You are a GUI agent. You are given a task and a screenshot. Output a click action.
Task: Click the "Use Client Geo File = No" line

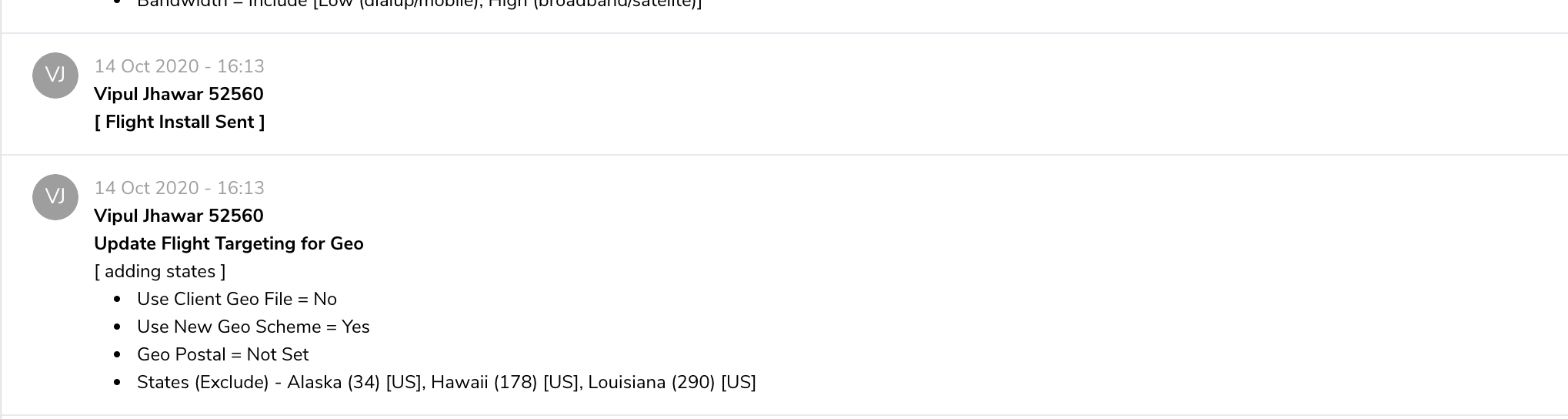[x=237, y=299]
